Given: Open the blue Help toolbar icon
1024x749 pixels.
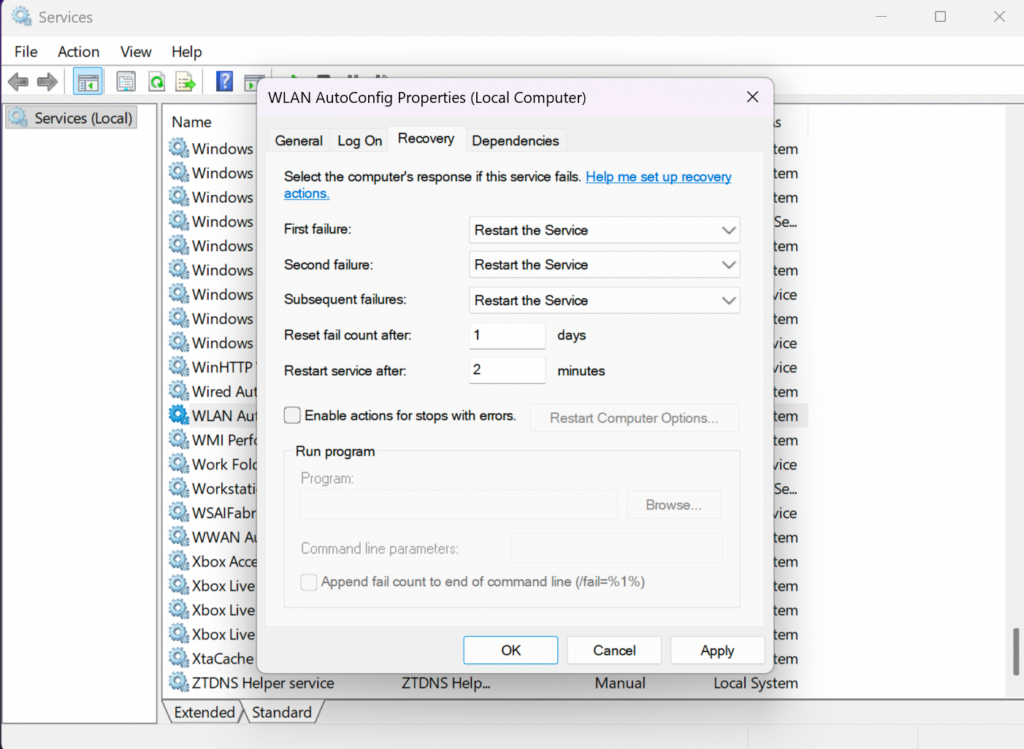Looking at the screenshot, I should pyautogui.click(x=224, y=82).
